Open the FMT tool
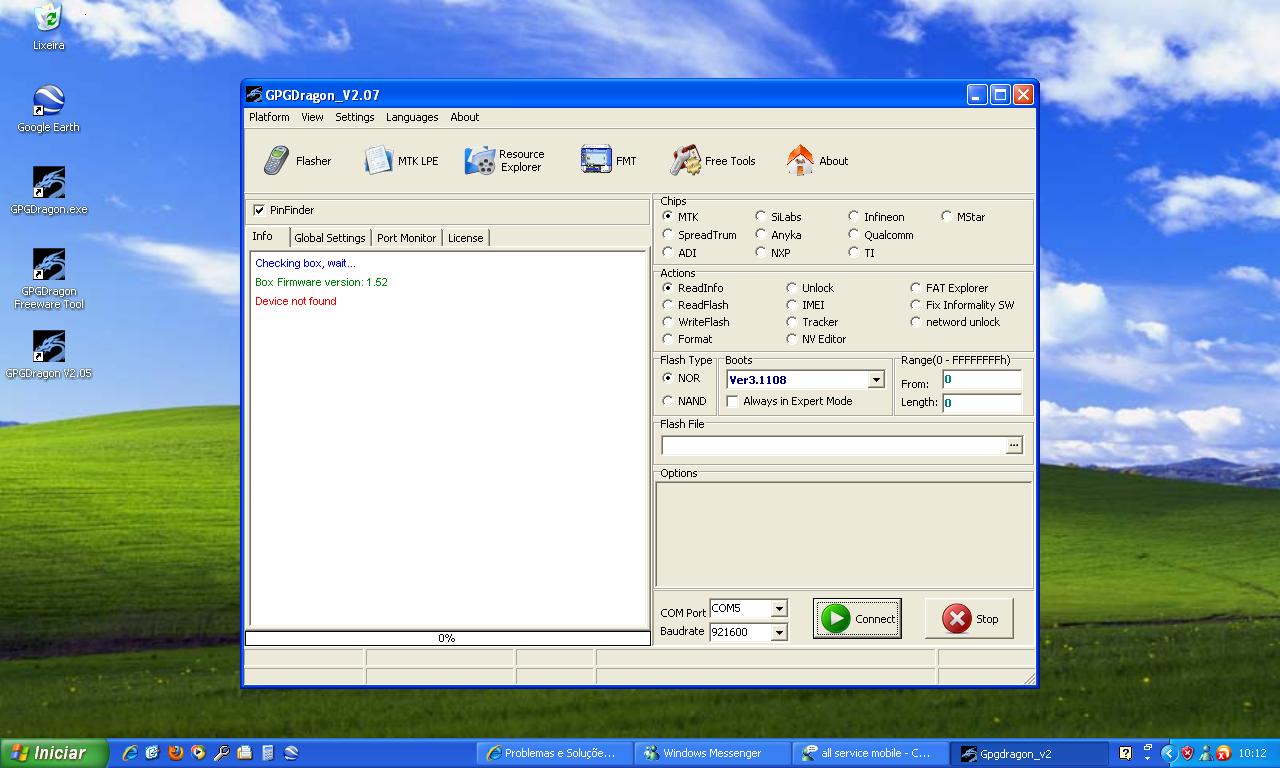 click(x=609, y=160)
